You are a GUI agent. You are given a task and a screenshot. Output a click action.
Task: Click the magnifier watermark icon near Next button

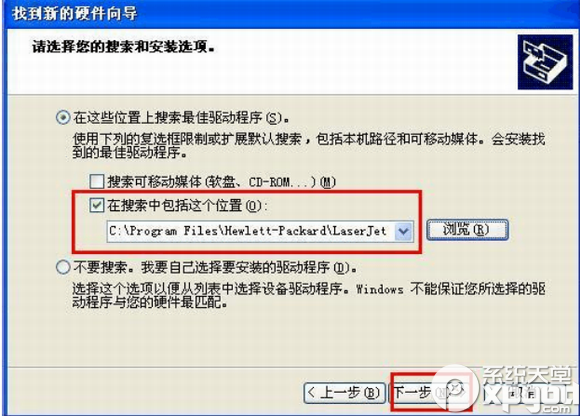click(456, 389)
